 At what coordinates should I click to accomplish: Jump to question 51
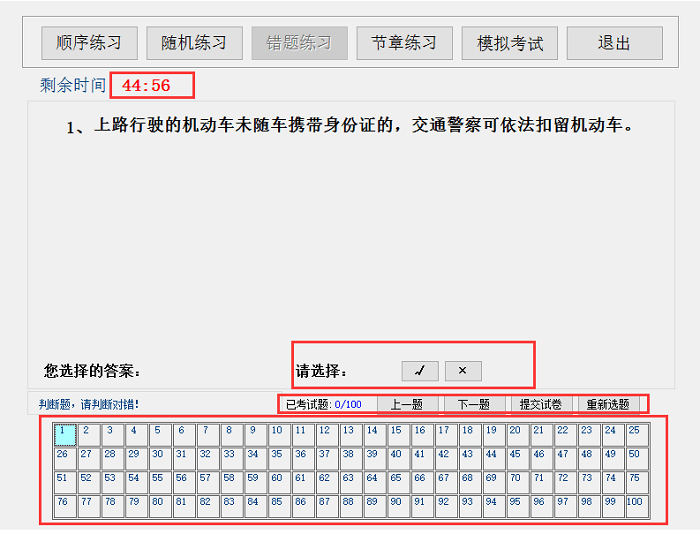coord(65,483)
